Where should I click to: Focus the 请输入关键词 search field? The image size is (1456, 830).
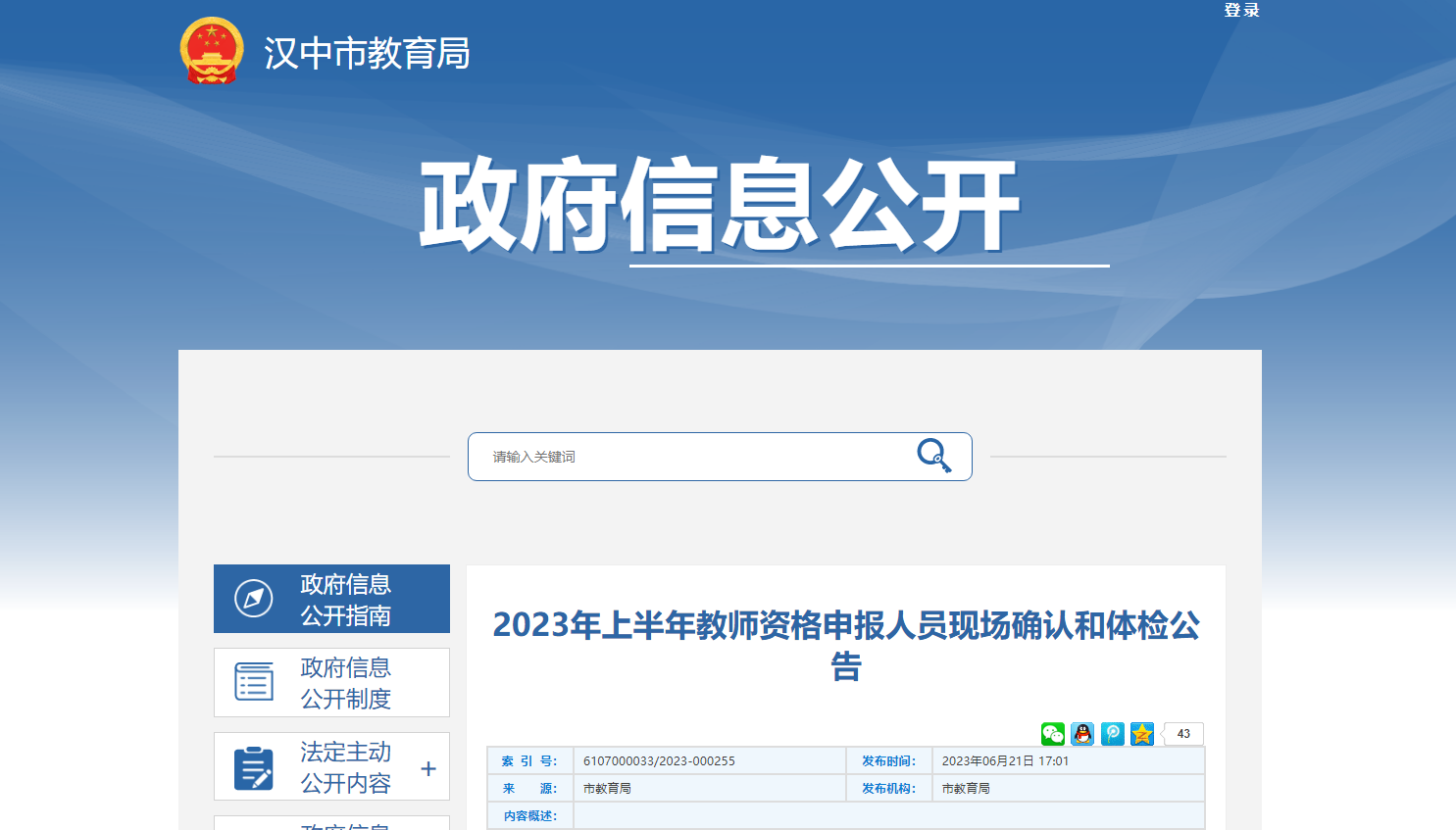click(686, 457)
